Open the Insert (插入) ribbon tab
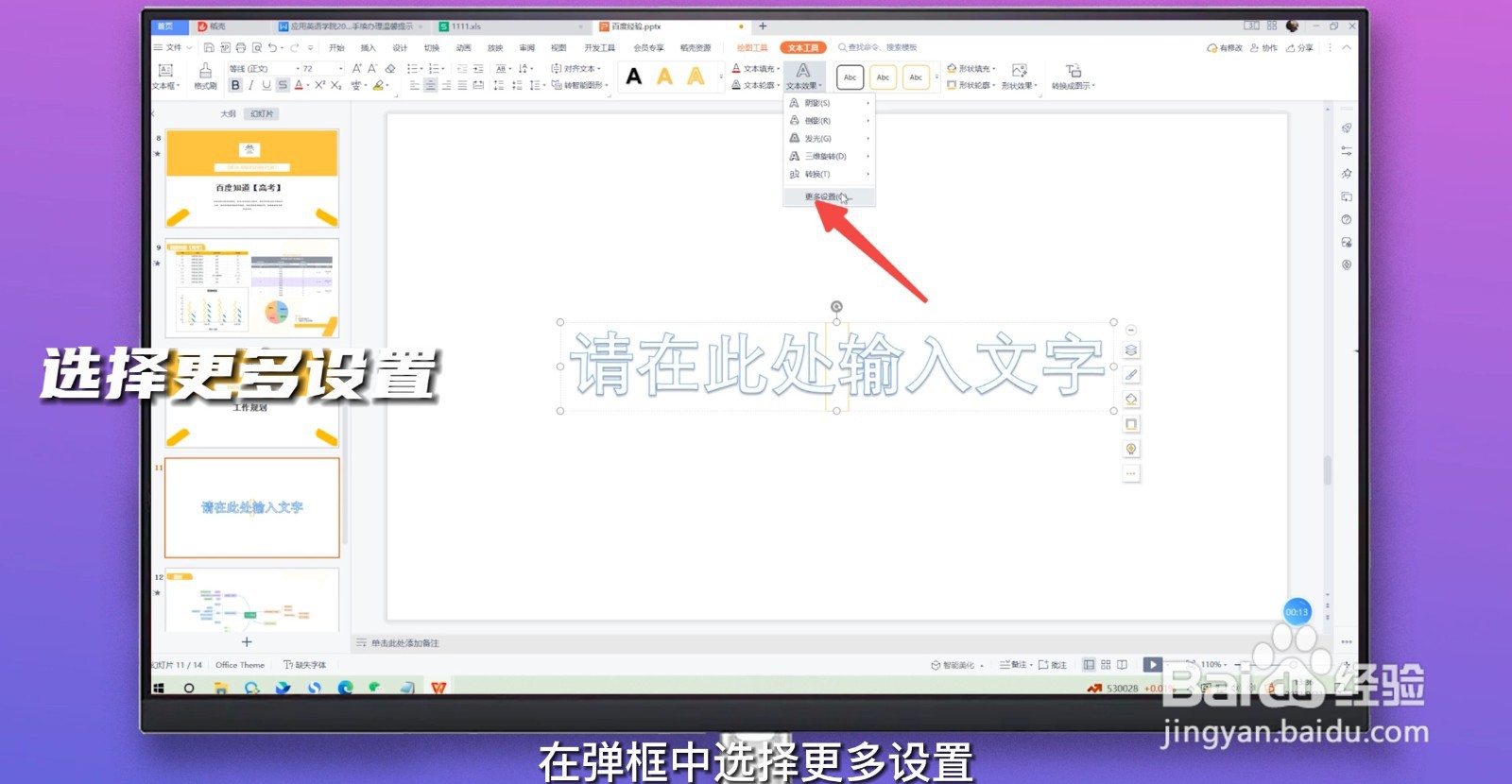 369,47
